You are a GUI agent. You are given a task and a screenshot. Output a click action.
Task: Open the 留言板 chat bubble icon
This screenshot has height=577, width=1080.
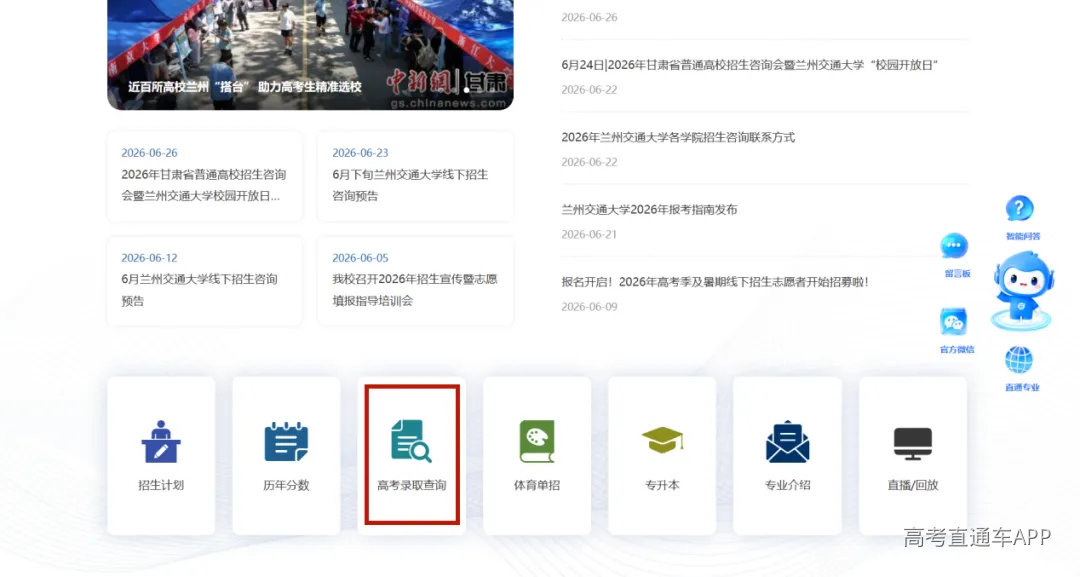click(x=955, y=246)
